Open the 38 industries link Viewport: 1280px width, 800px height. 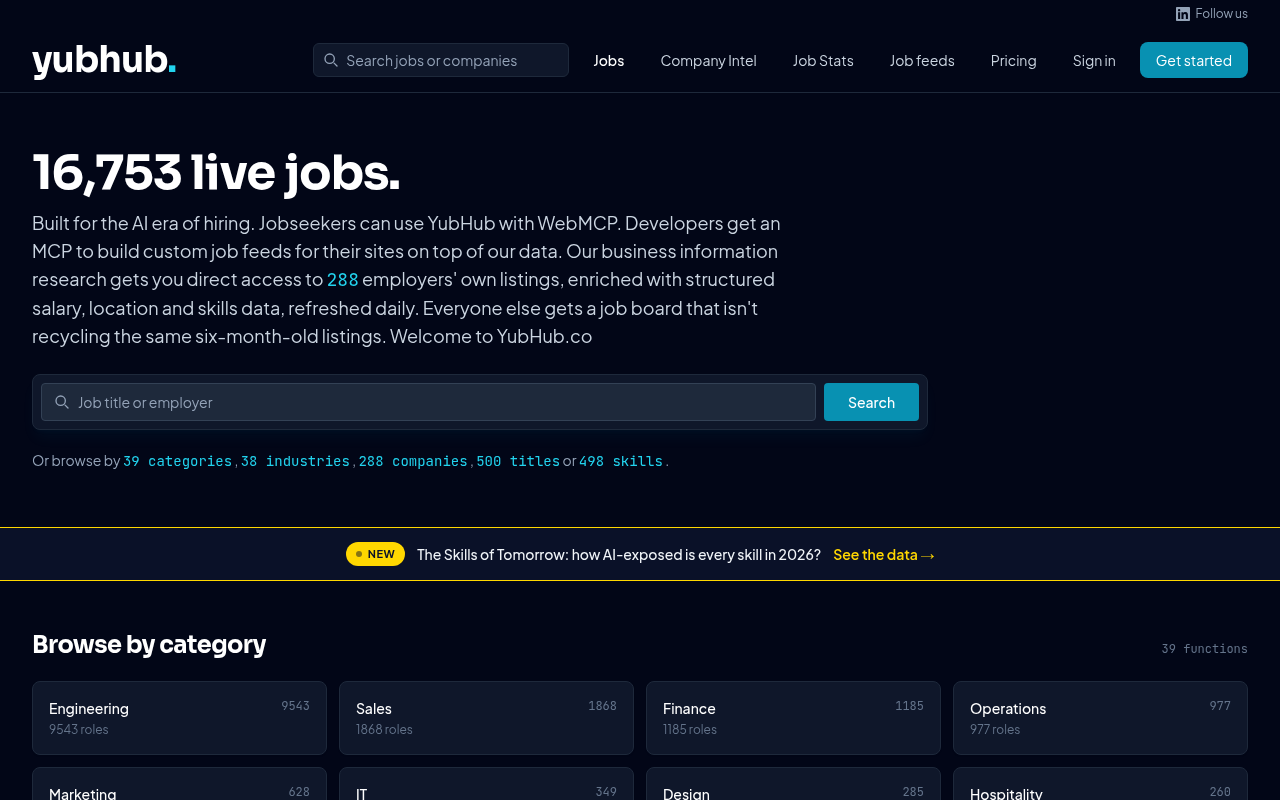point(296,461)
